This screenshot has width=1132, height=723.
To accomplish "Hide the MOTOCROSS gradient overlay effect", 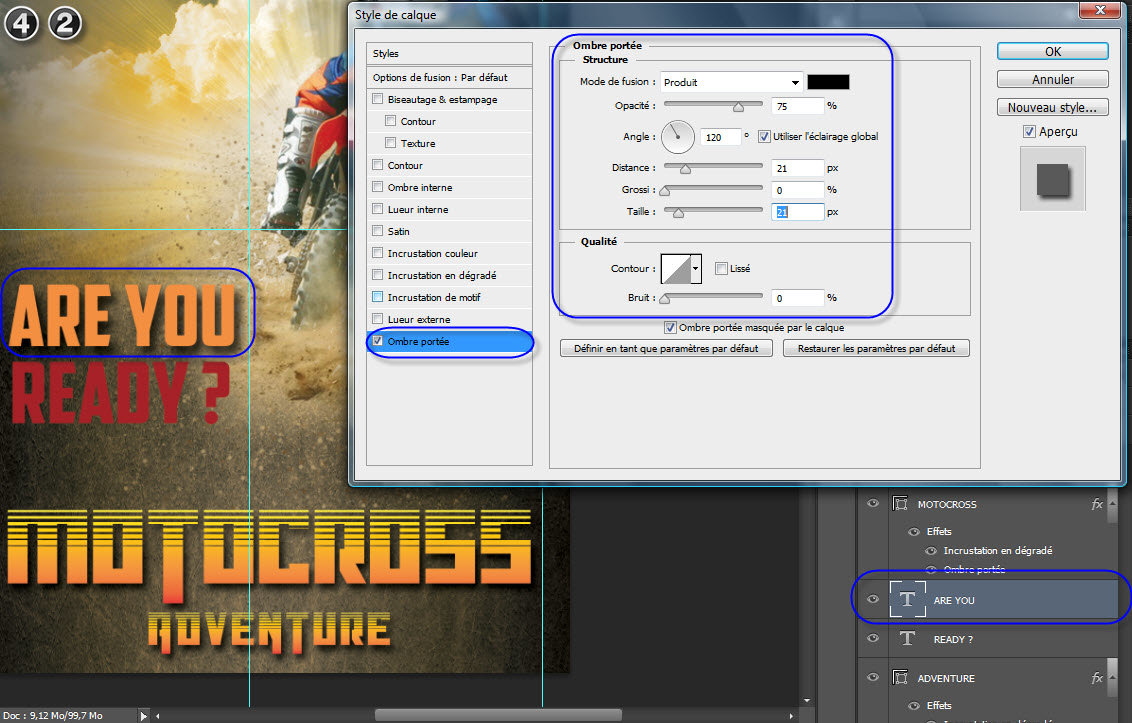I will tap(931, 551).
